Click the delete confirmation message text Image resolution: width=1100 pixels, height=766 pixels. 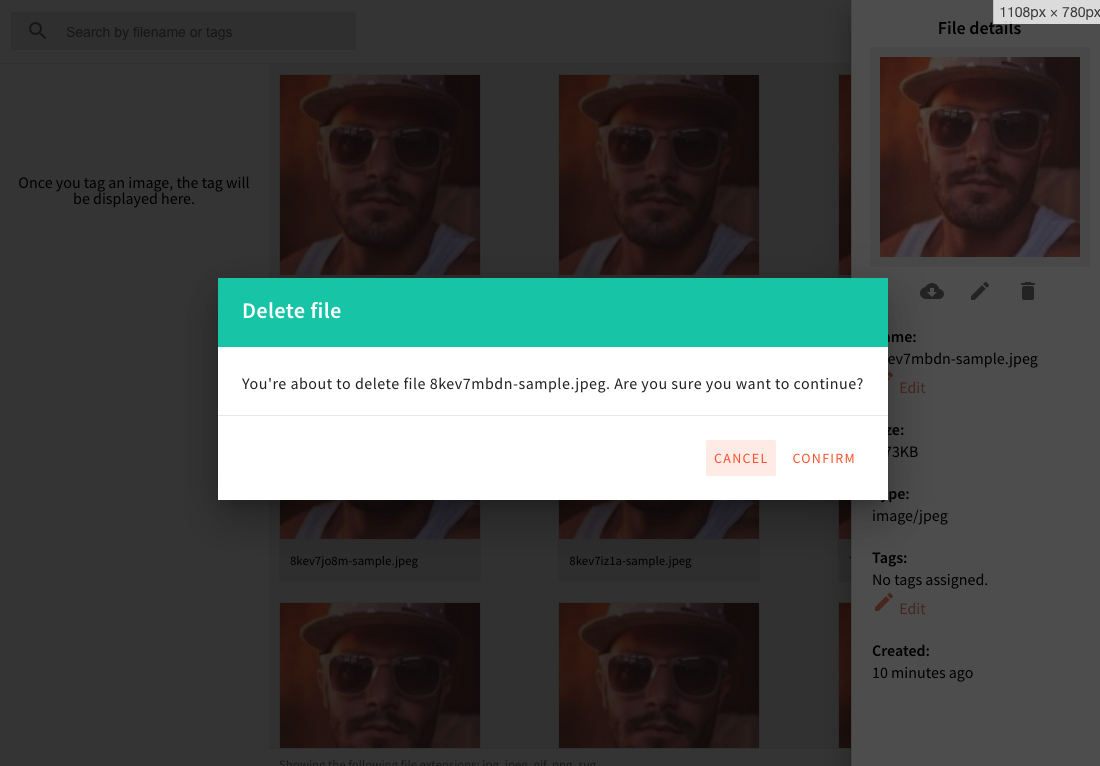tap(552, 384)
